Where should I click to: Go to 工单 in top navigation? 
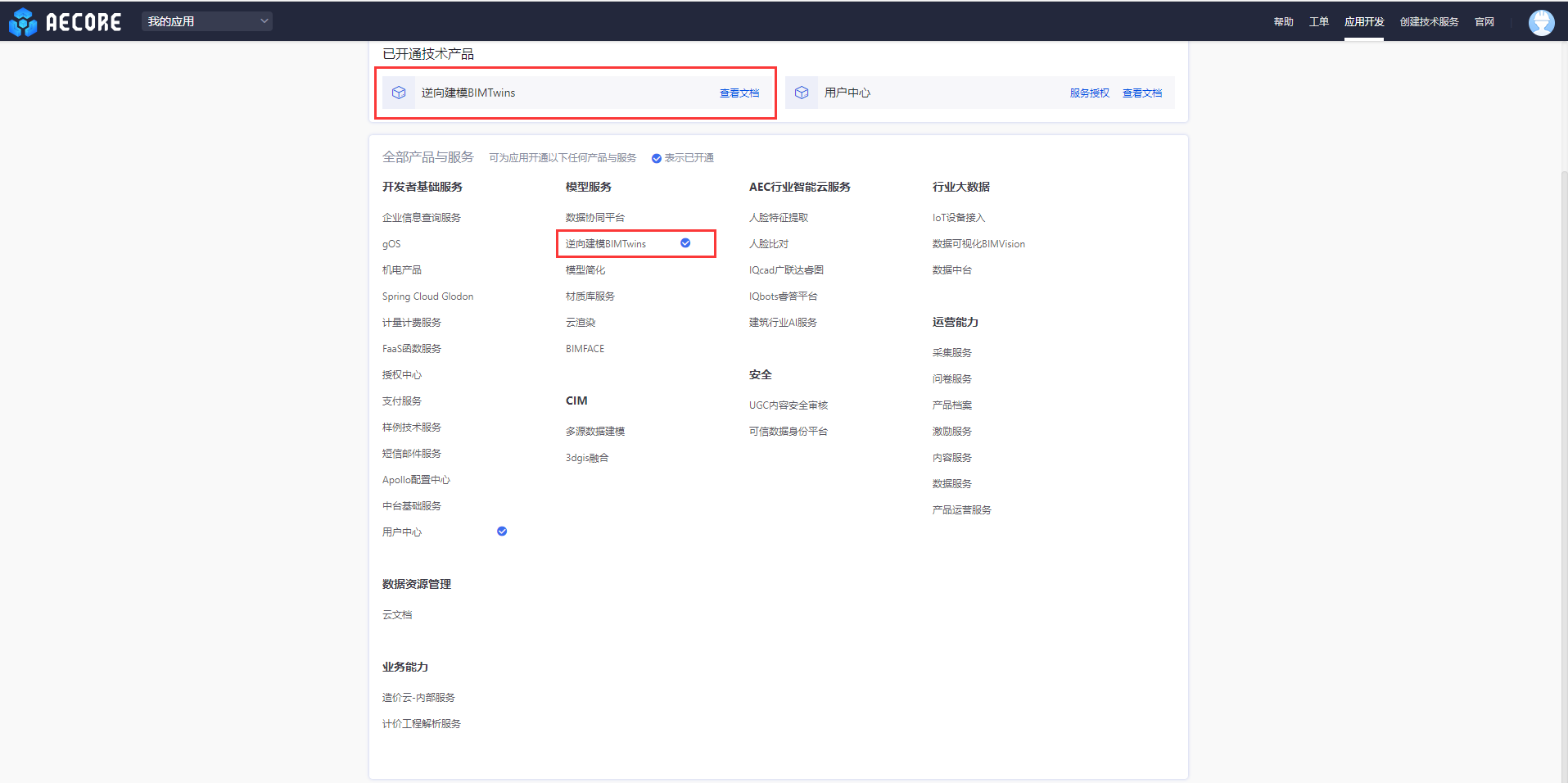click(1318, 22)
